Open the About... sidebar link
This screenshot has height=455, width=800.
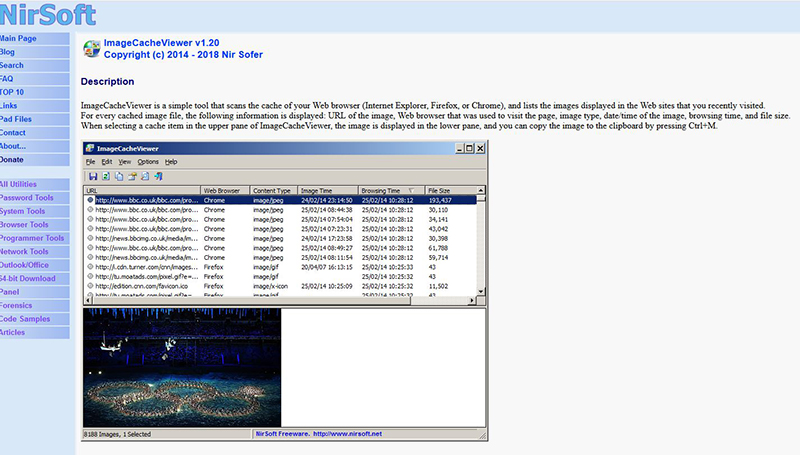34,146
